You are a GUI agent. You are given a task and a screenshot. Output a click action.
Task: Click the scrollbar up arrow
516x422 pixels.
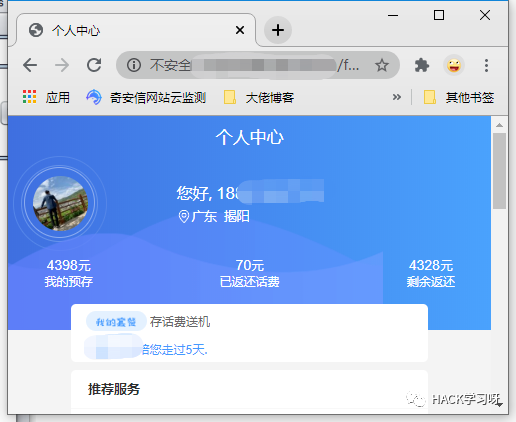[x=499, y=125]
